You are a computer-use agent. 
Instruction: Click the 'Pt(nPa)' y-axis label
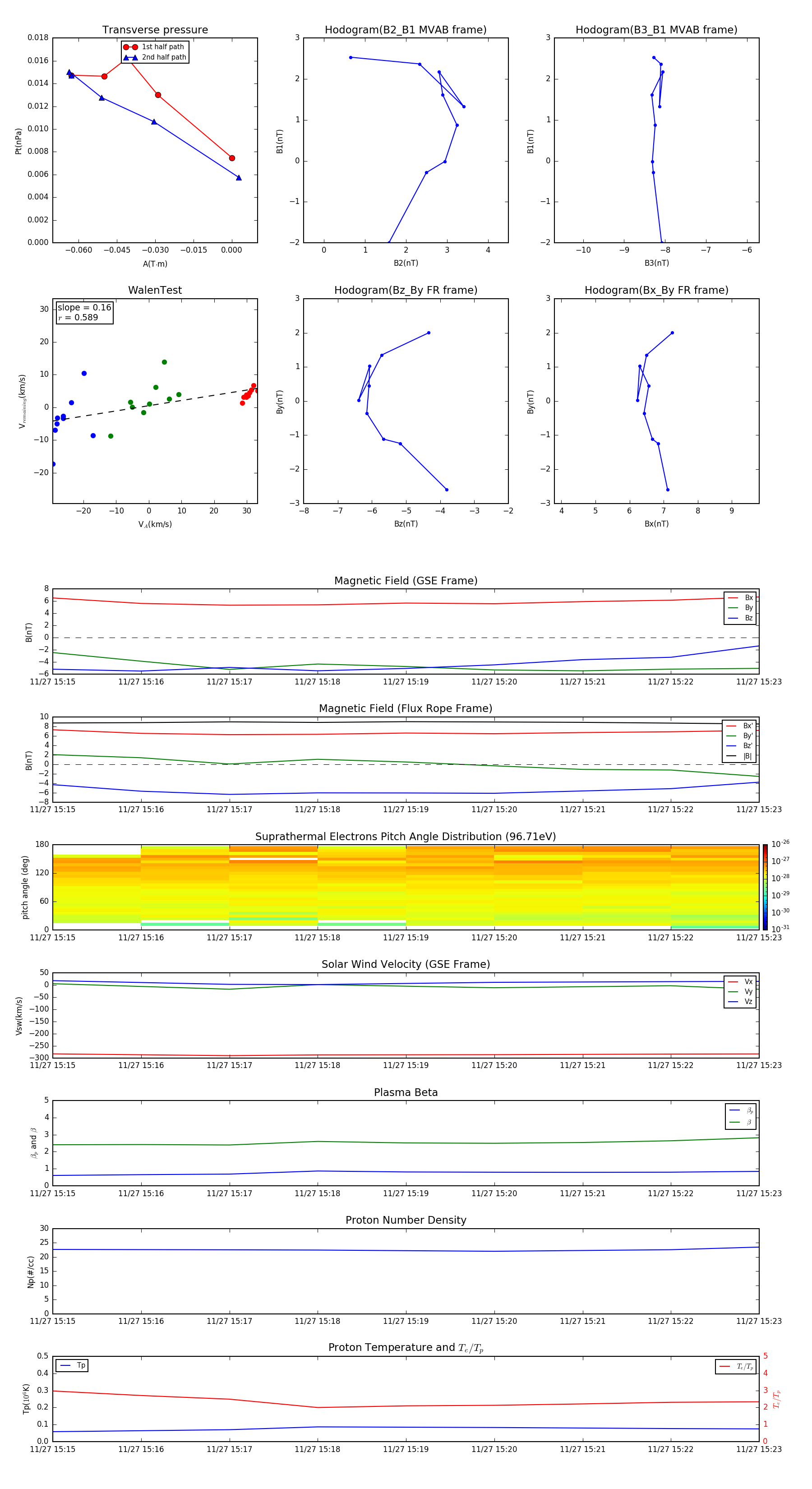pos(18,140)
